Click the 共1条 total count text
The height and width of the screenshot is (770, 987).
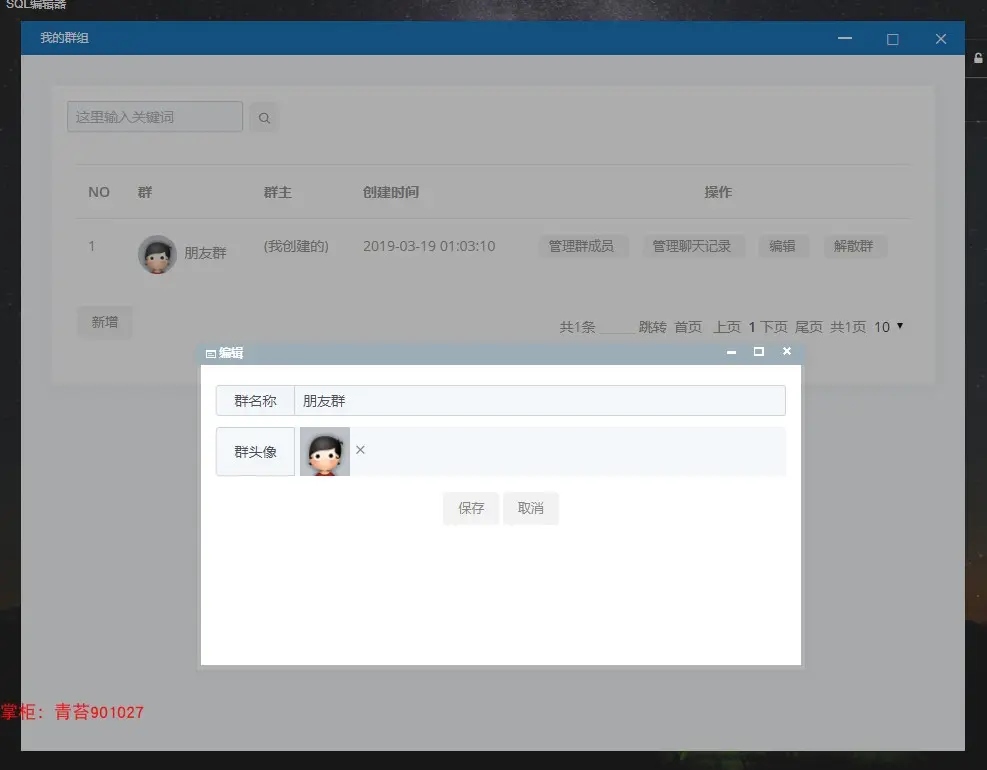coord(577,327)
